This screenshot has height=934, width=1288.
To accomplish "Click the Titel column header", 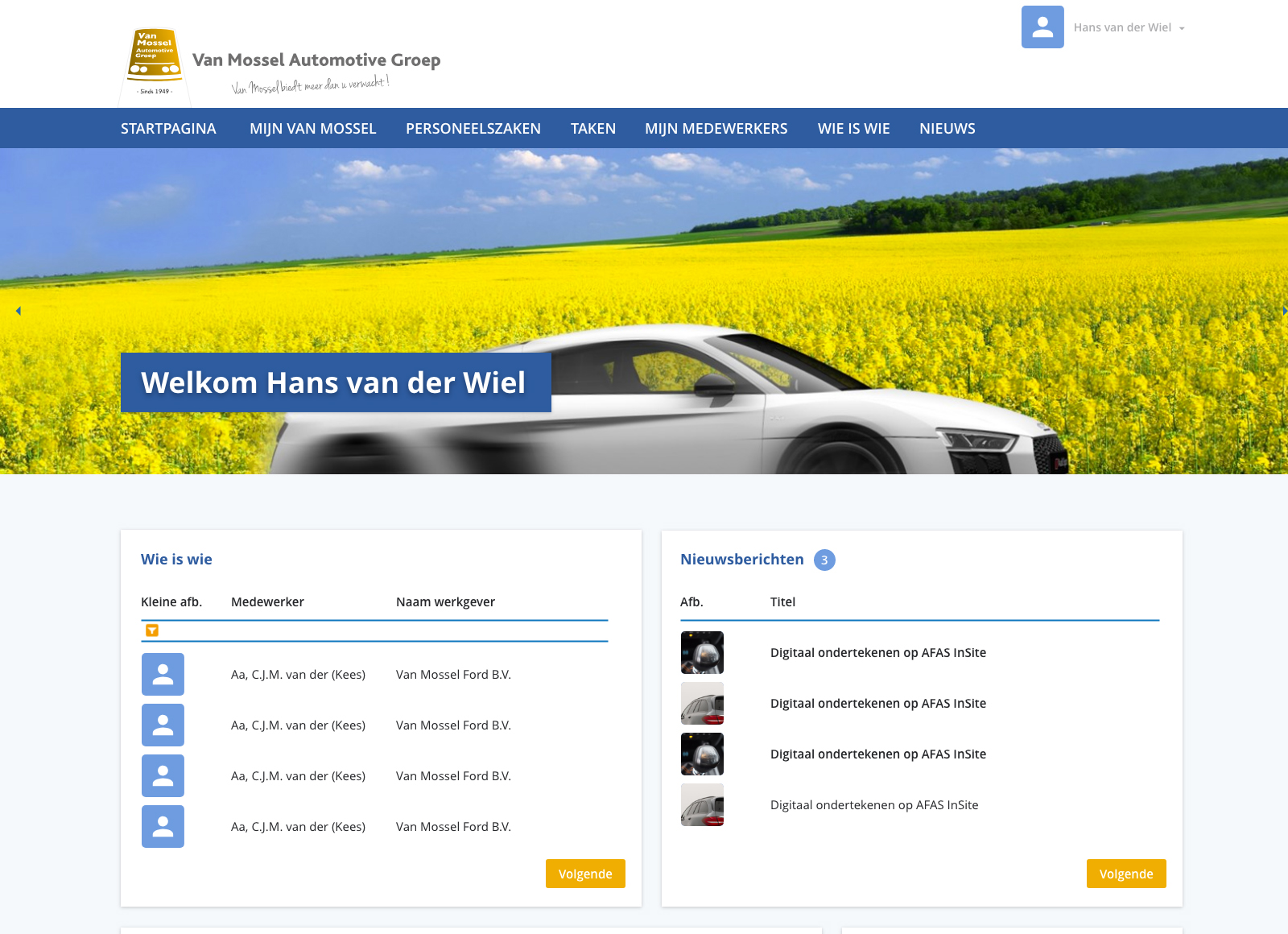I will pyautogui.click(x=782, y=602).
